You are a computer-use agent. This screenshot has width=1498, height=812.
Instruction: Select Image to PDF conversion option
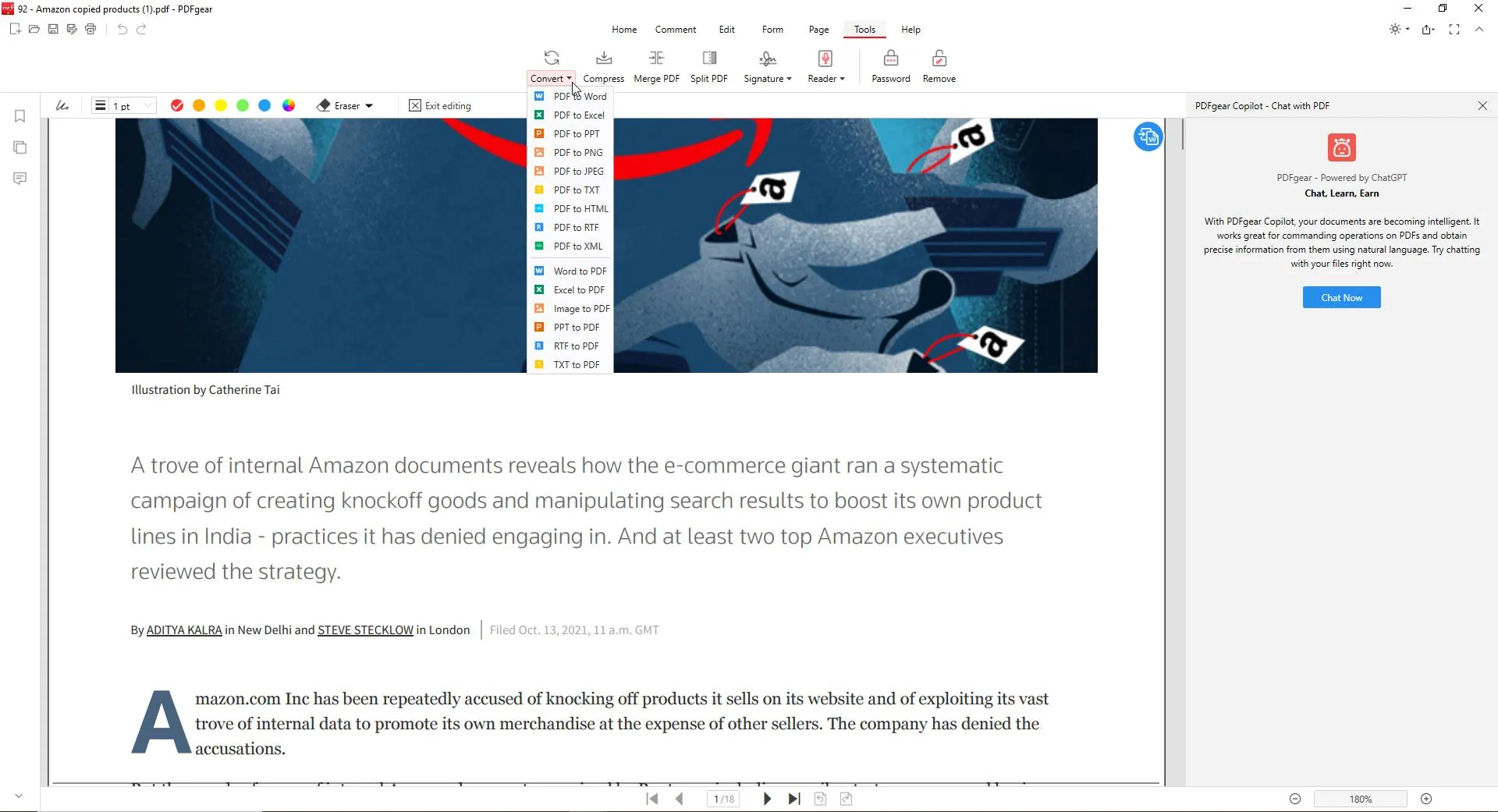(581, 309)
